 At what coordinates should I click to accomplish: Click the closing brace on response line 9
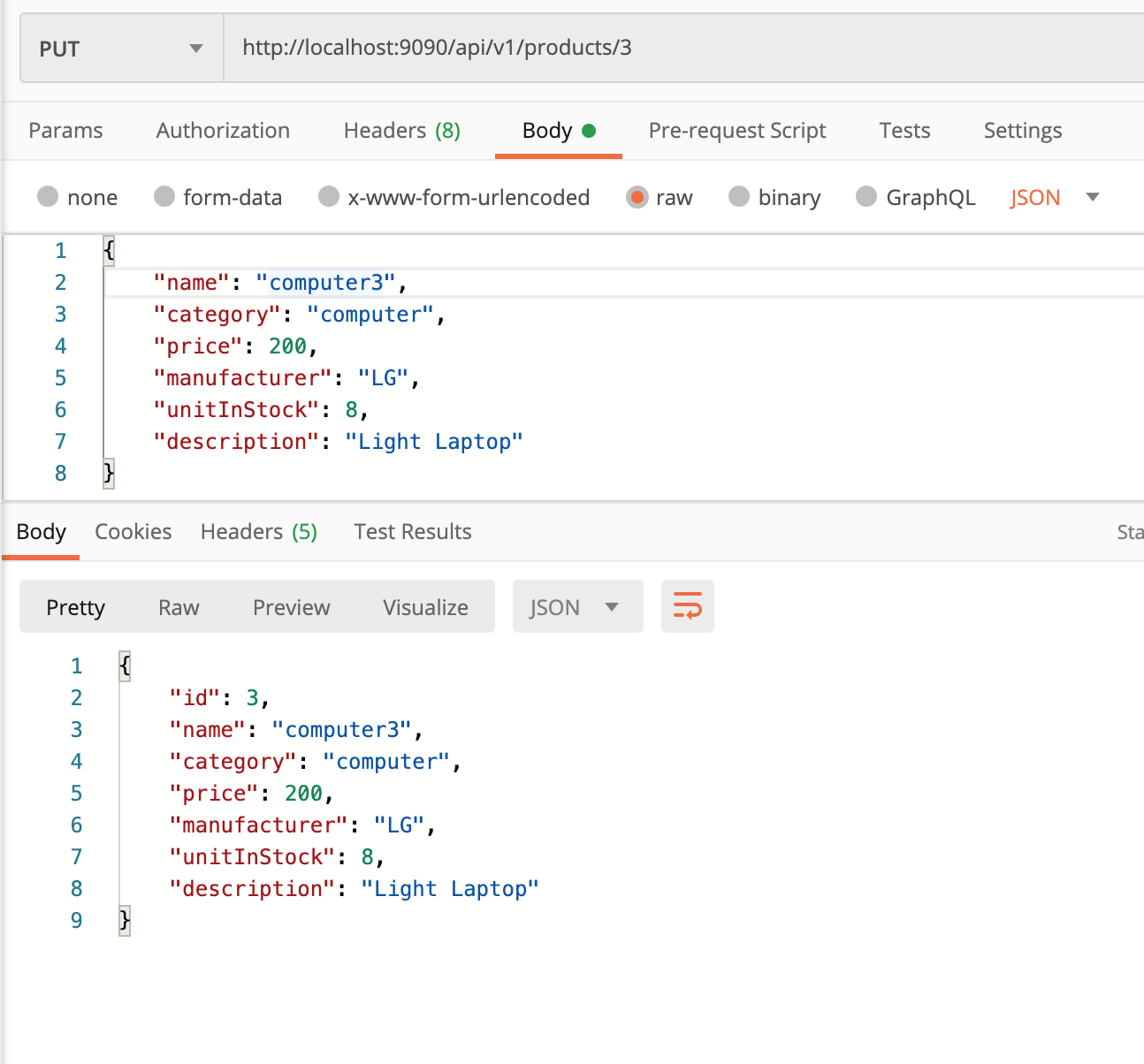pyautogui.click(x=125, y=921)
